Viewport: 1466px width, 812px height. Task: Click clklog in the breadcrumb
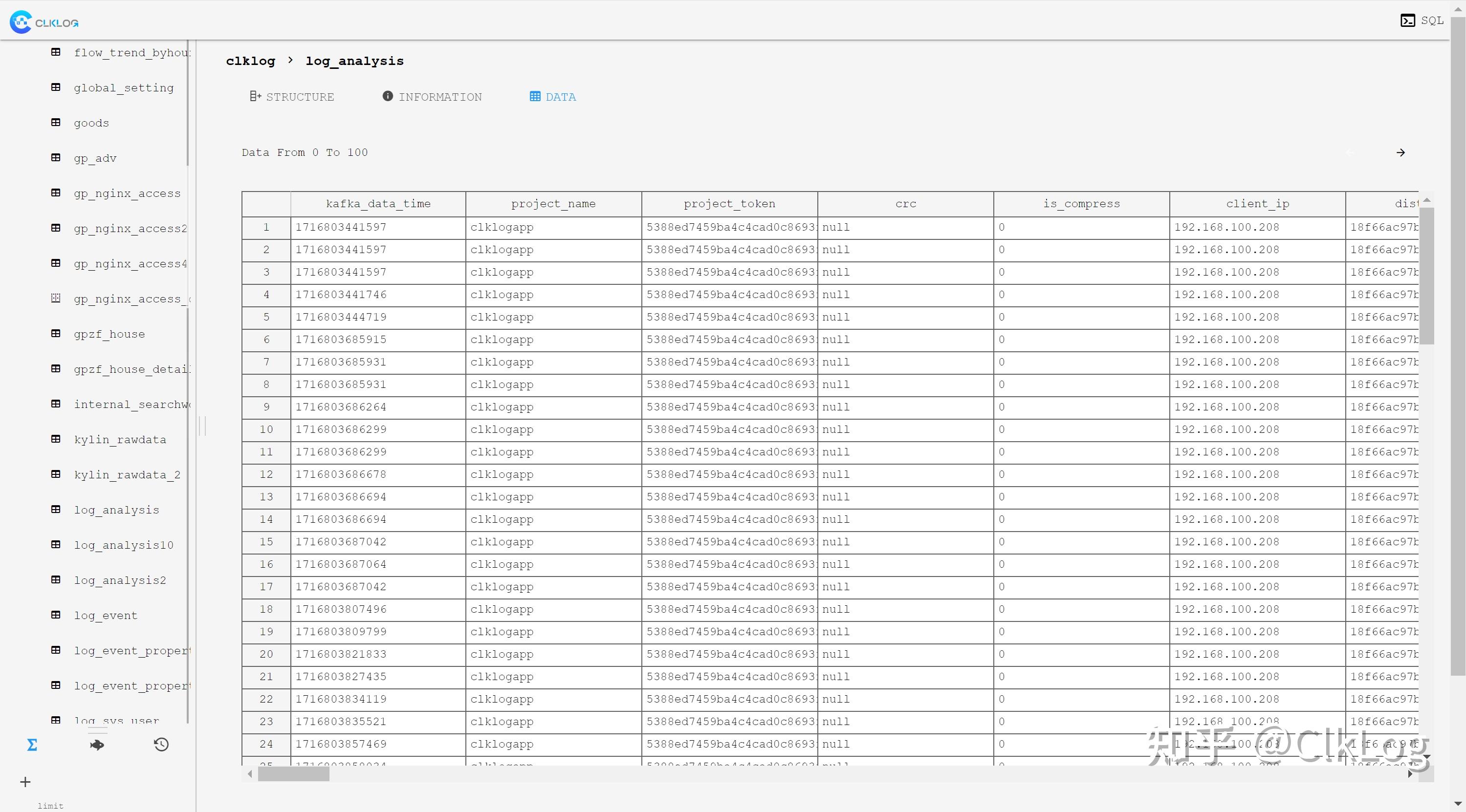250,61
